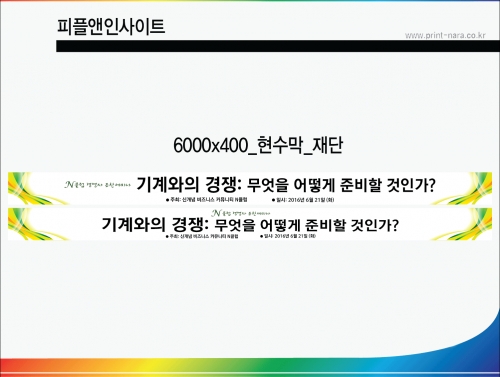The image size is (500, 377).
Task: Select the 6000x400_현수막_재단 label
Action: click(x=258, y=145)
